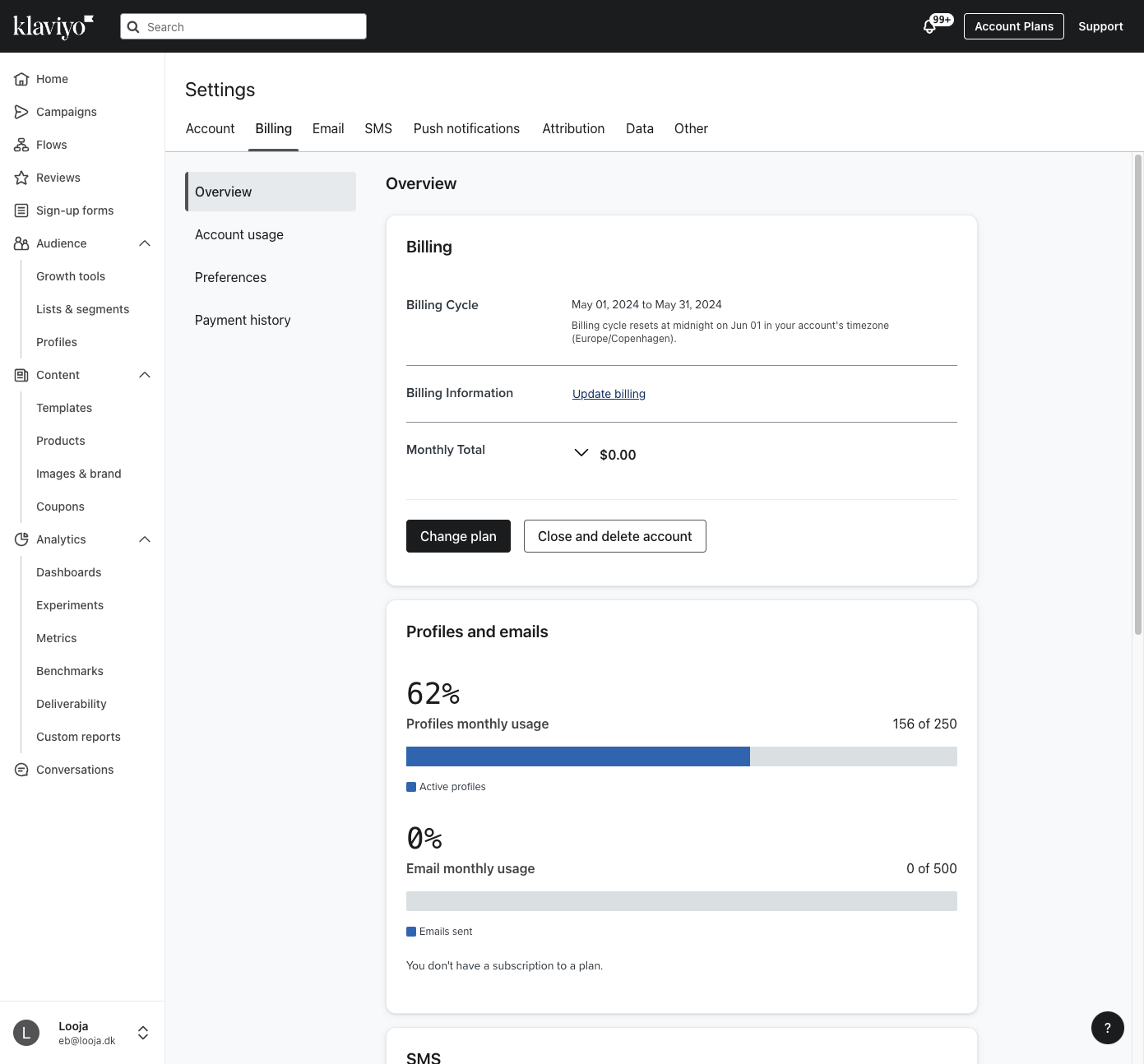Viewport: 1144px width, 1064px height.
Task: Open Account usage in billing menu
Action: point(271,234)
